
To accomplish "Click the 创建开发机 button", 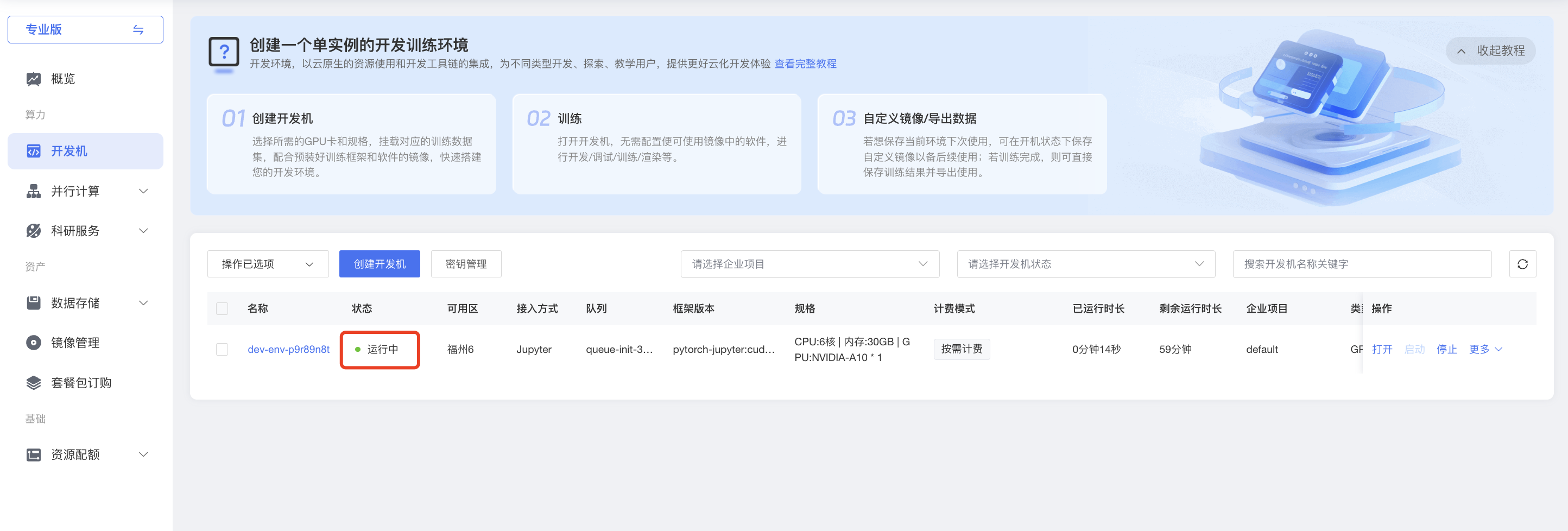I will [379, 264].
